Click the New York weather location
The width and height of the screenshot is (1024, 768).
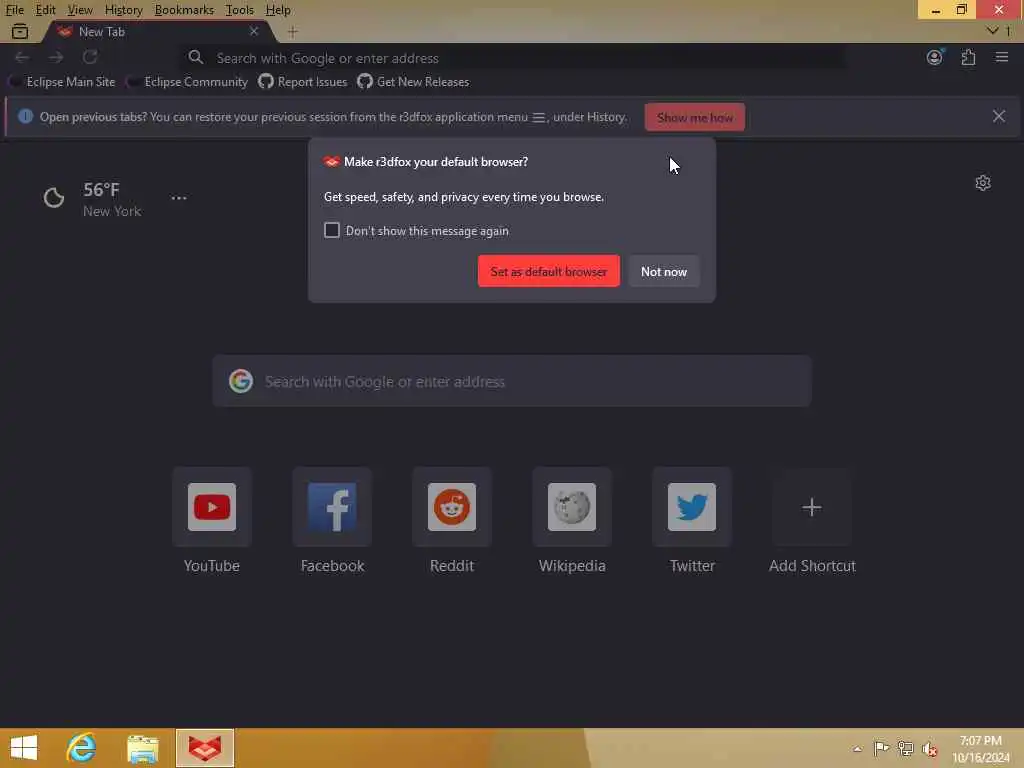(112, 211)
